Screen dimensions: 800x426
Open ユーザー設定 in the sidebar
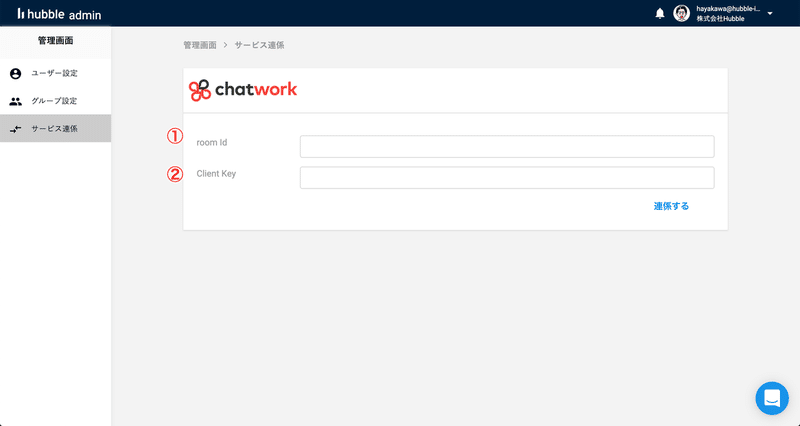(x=55, y=73)
